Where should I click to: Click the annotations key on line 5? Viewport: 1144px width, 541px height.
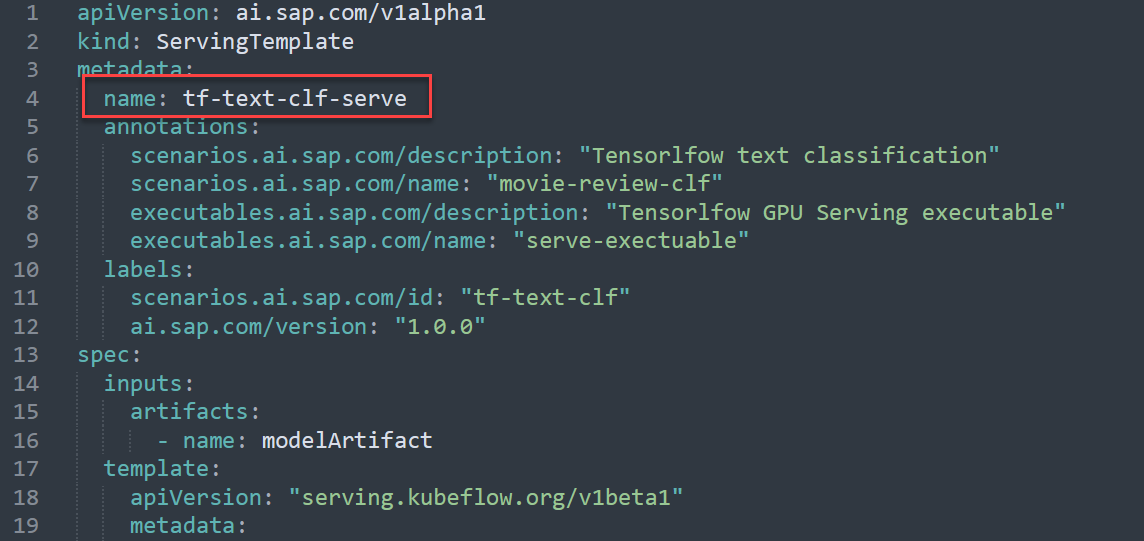point(177,127)
